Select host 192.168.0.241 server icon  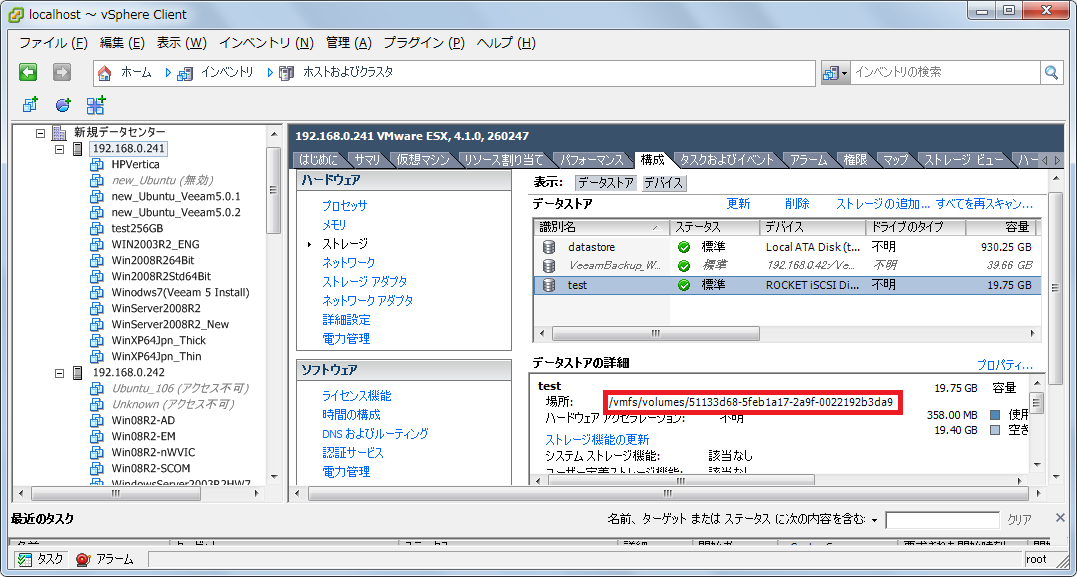78,149
